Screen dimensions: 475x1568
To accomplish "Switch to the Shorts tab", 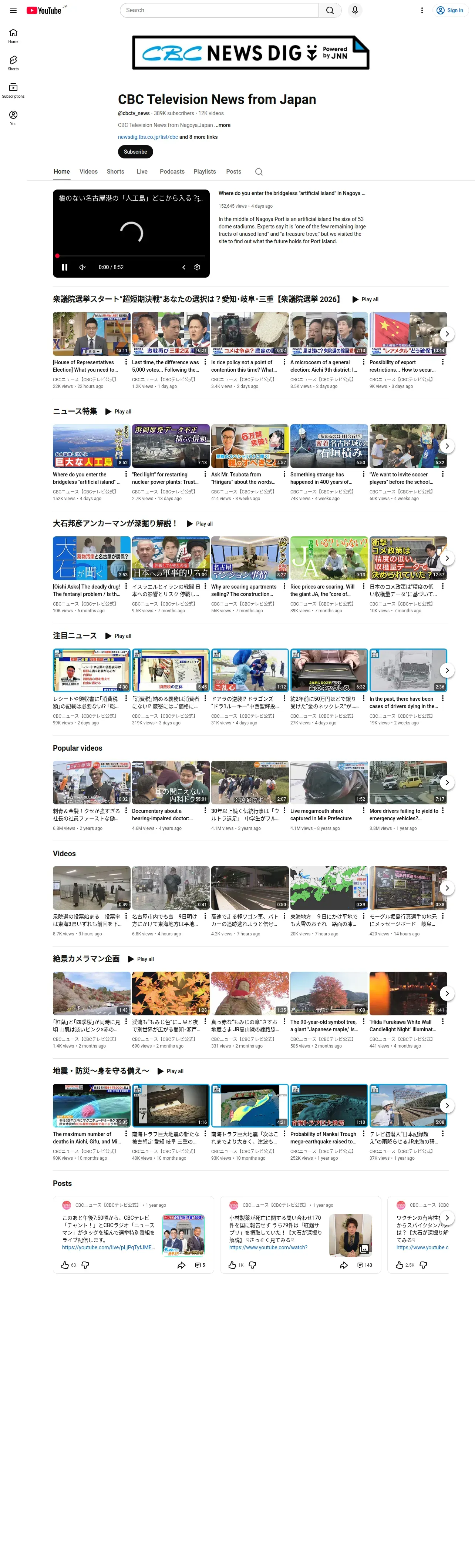I will pyautogui.click(x=115, y=172).
